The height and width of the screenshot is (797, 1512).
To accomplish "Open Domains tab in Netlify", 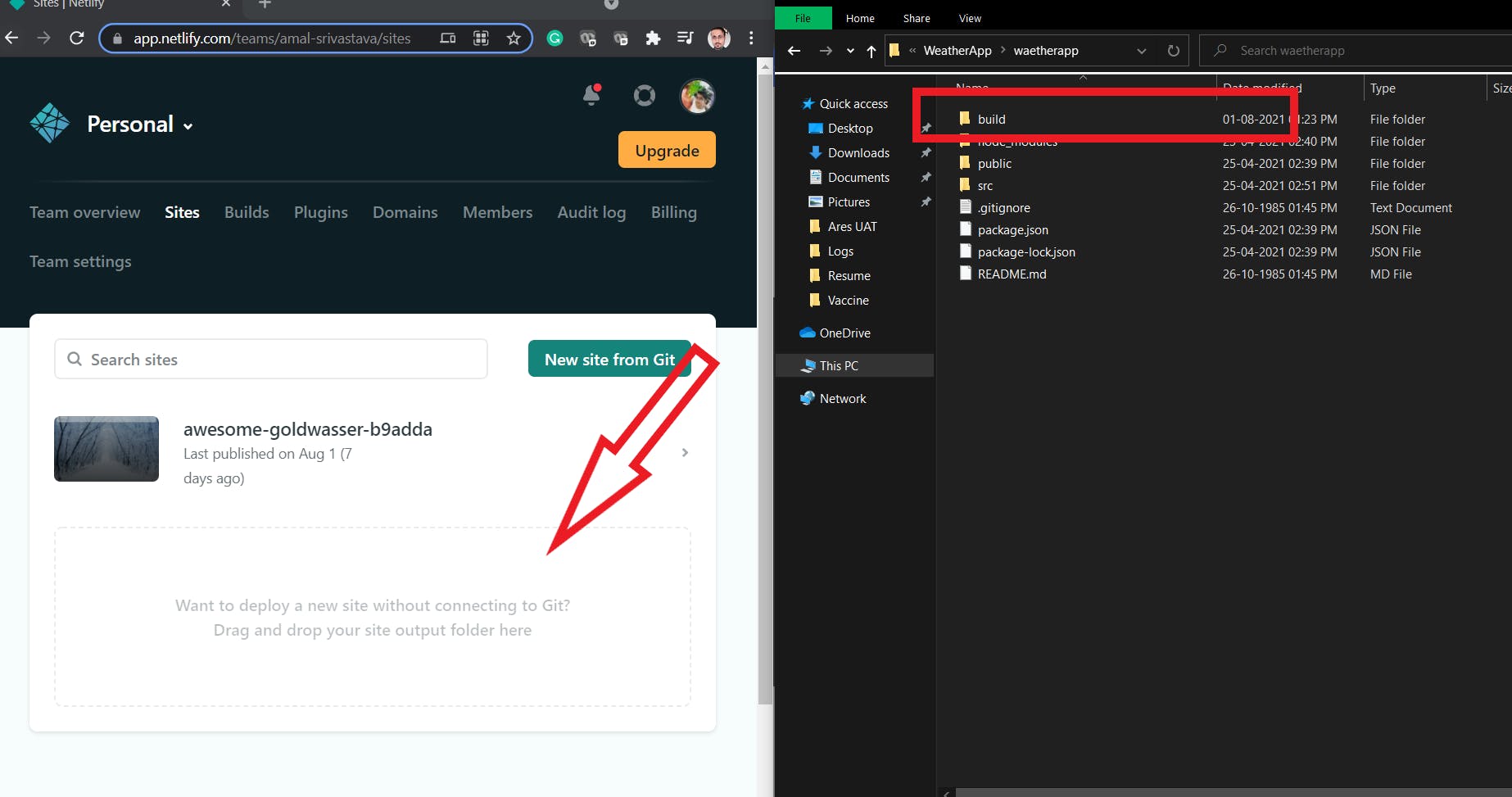I will click(405, 212).
